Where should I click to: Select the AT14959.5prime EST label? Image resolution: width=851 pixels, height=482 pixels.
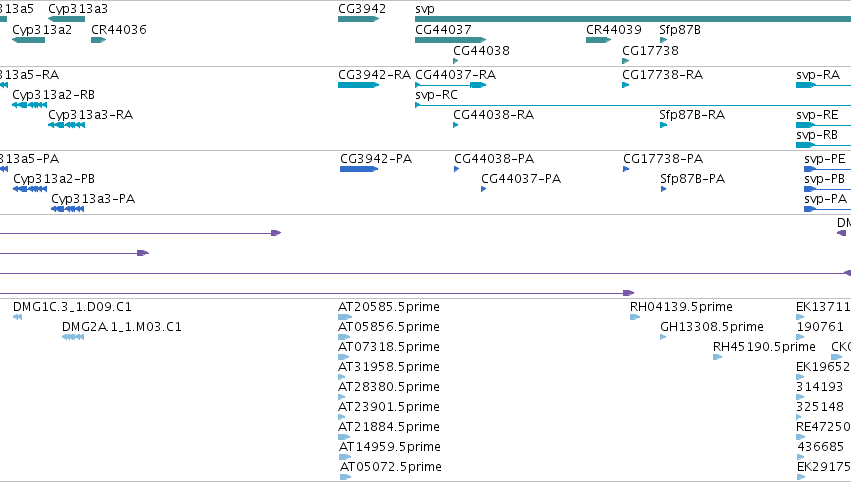(390, 447)
